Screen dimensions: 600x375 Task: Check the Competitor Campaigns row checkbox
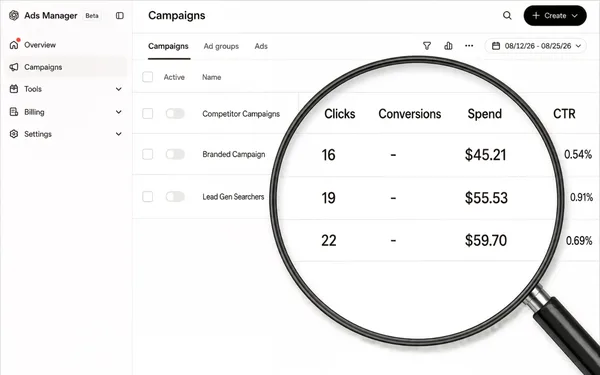click(147, 113)
